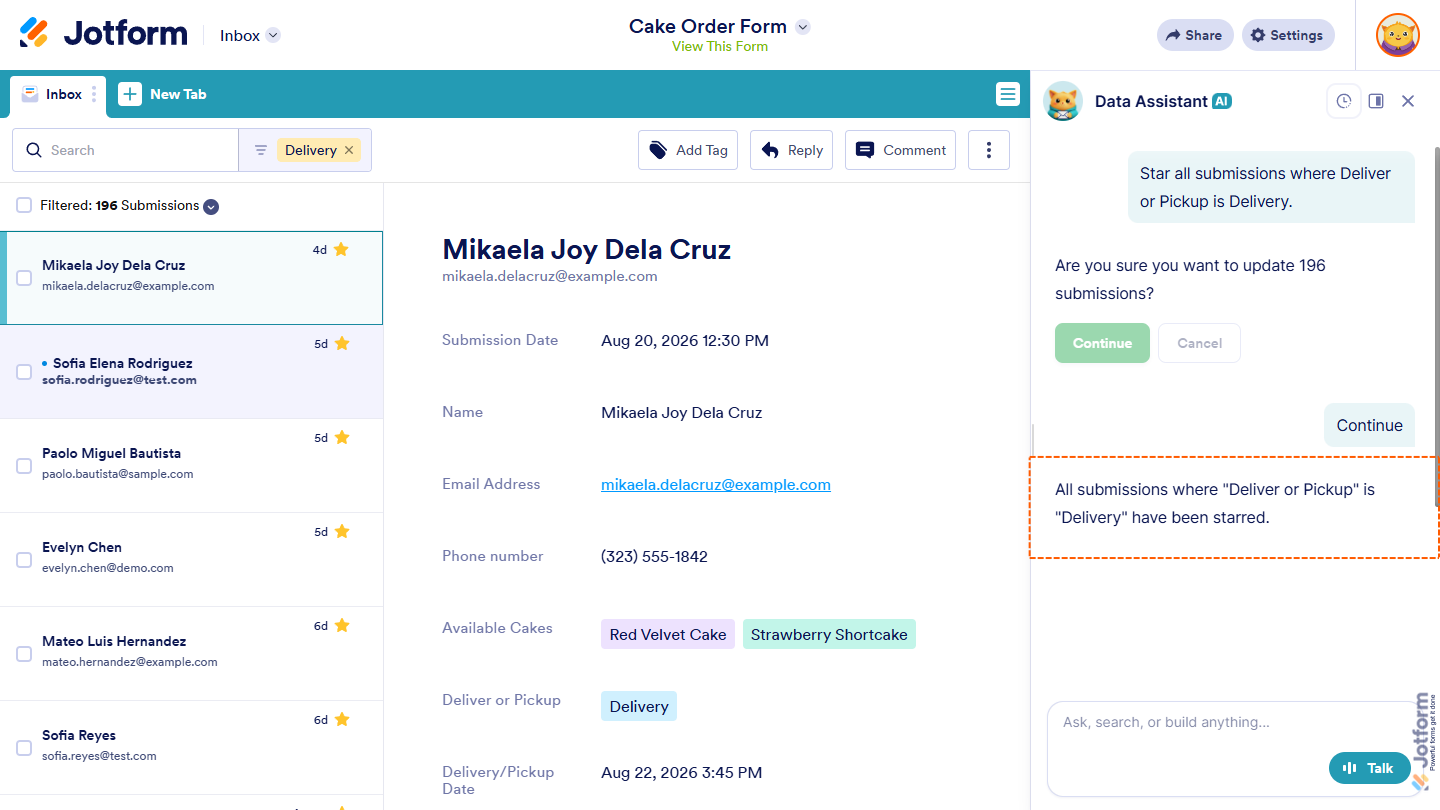Tick the select-all submissions checkbox

coord(24,205)
